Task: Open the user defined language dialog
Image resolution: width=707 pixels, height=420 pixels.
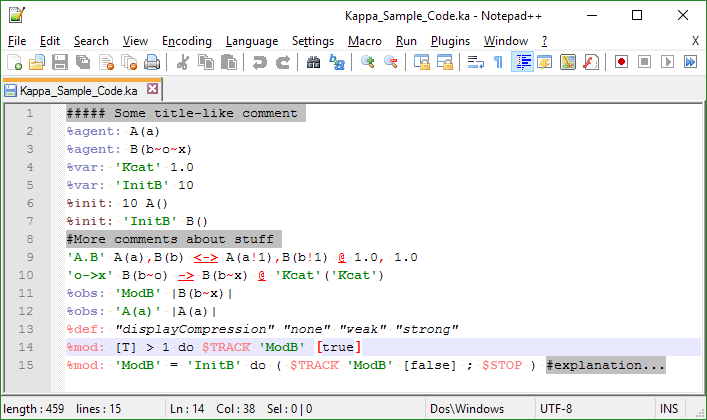Action: click(545, 62)
